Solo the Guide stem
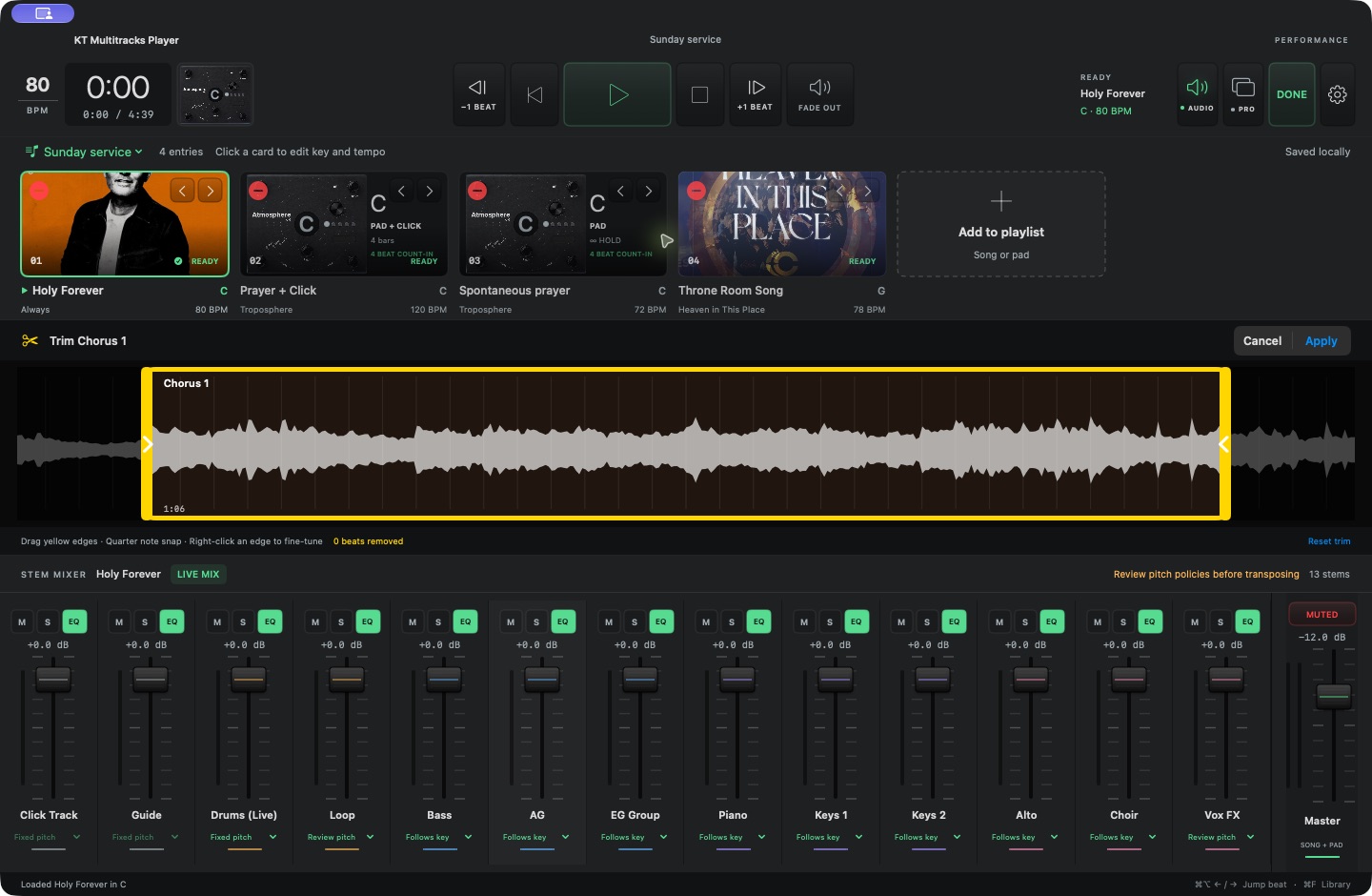This screenshot has width=1372, height=896. tap(145, 621)
